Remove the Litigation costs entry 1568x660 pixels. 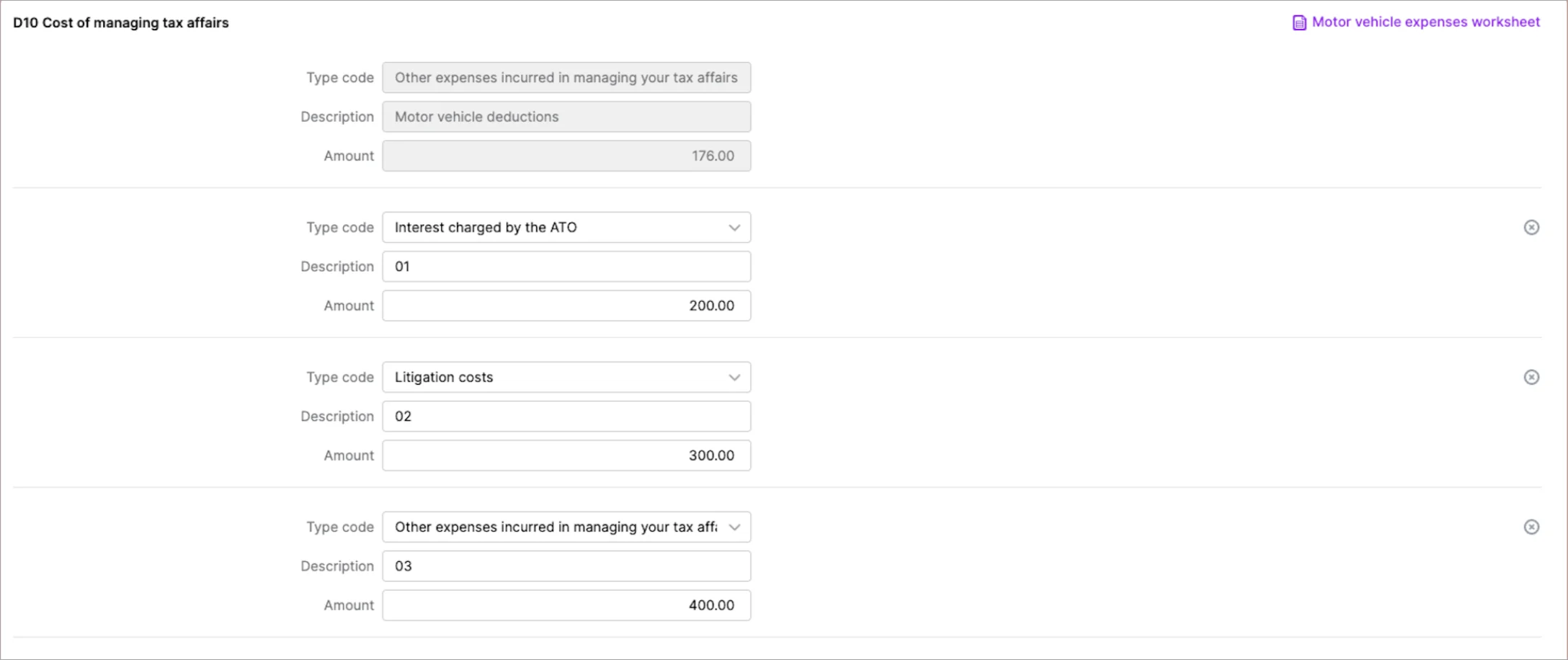[x=1532, y=377]
